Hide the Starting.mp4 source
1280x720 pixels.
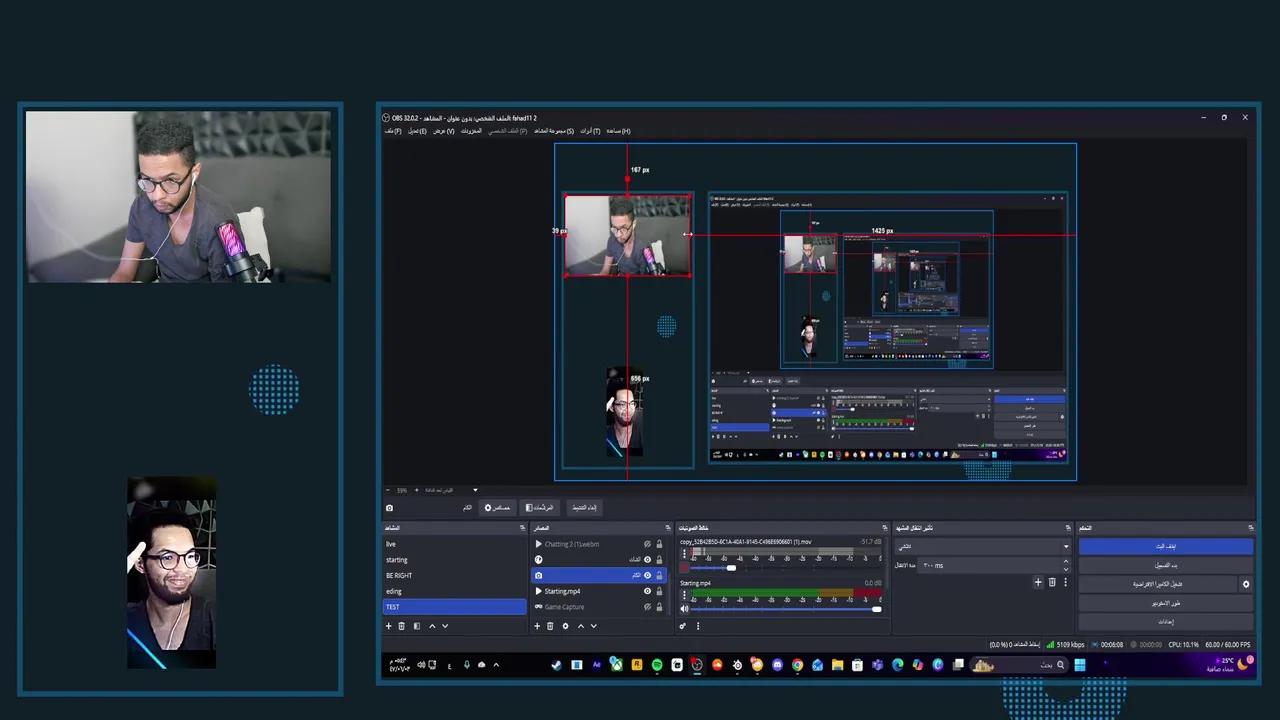[647, 591]
